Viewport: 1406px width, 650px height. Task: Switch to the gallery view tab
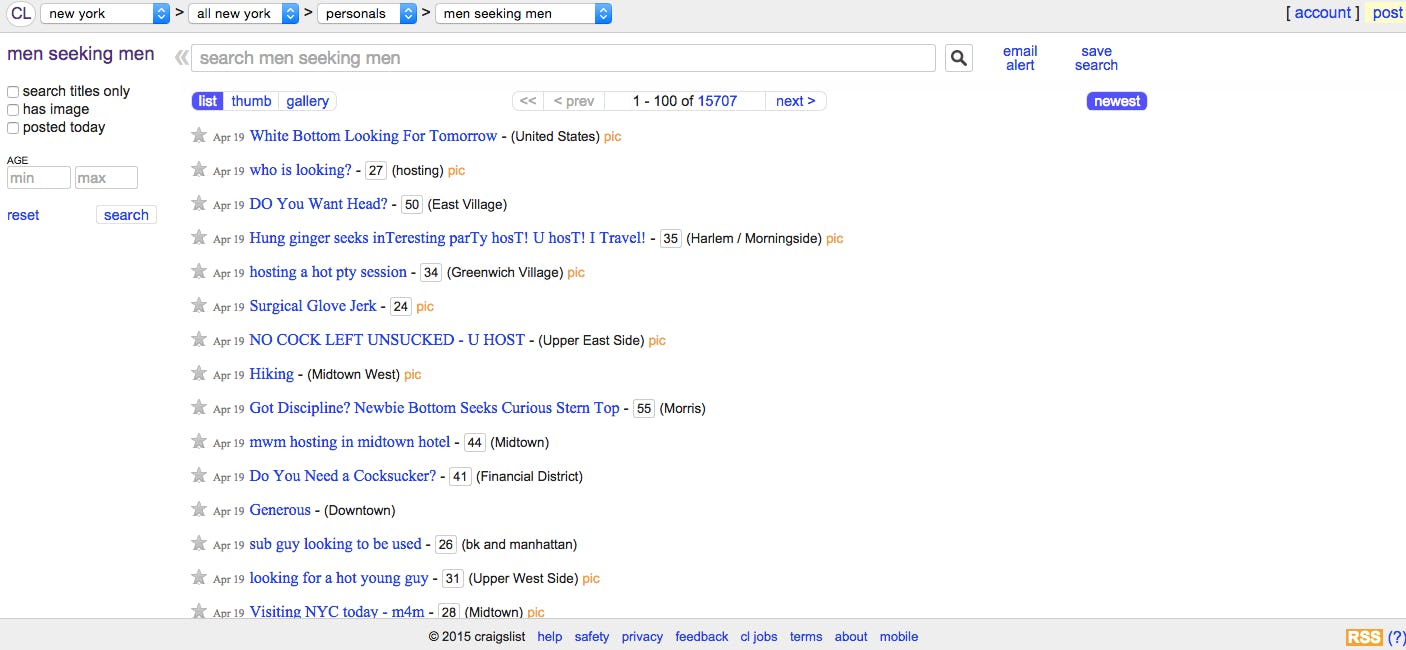(x=307, y=101)
